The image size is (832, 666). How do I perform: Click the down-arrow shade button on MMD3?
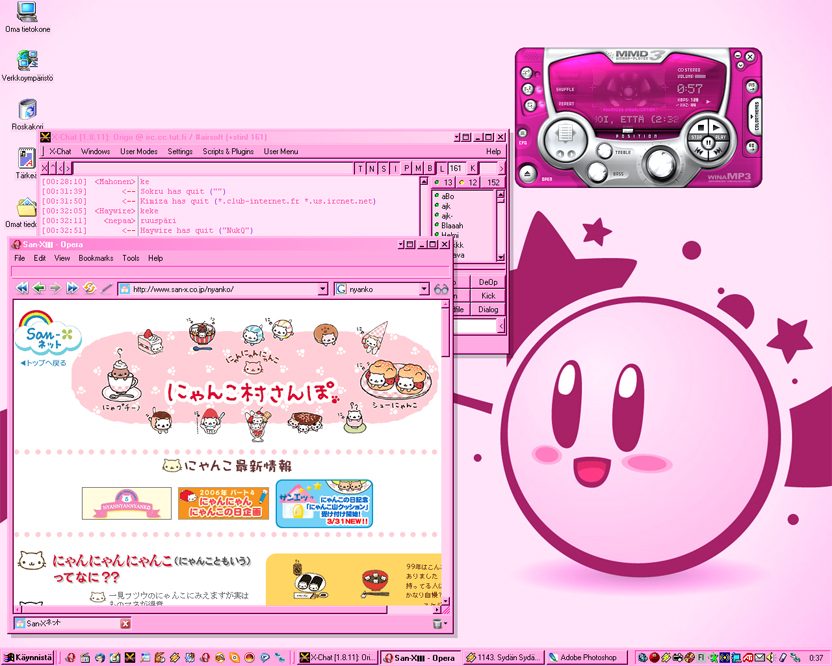[741, 65]
